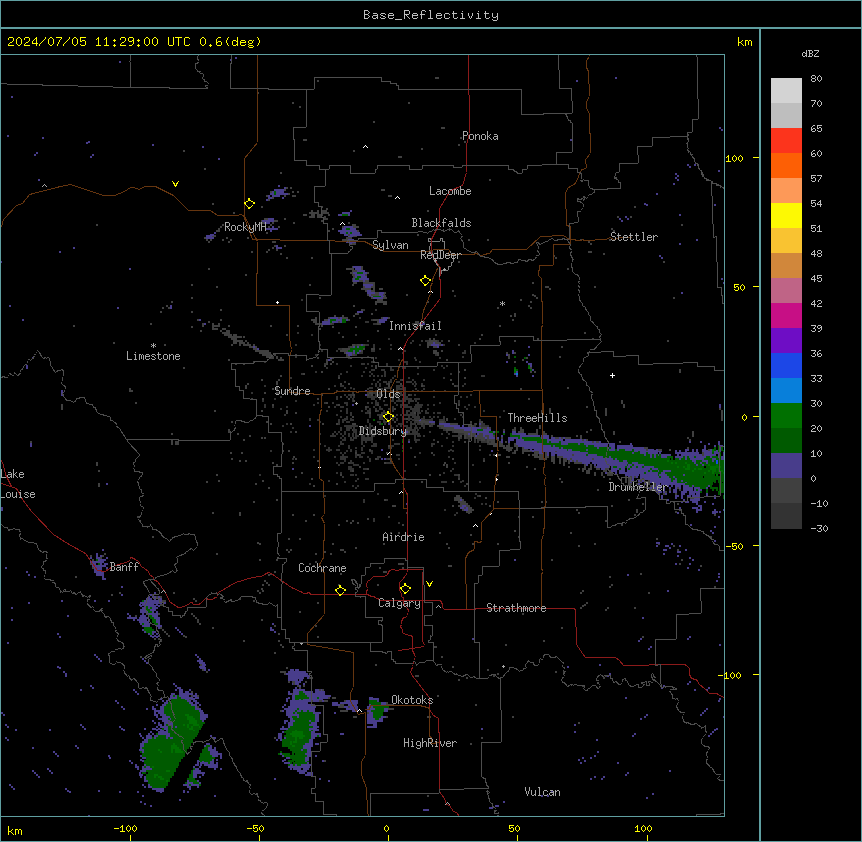Image resolution: width=862 pixels, height=842 pixels.
Task: Select the magenta 39-42 dBZ legend swatch
Action: pyautogui.click(x=786, y=315)
